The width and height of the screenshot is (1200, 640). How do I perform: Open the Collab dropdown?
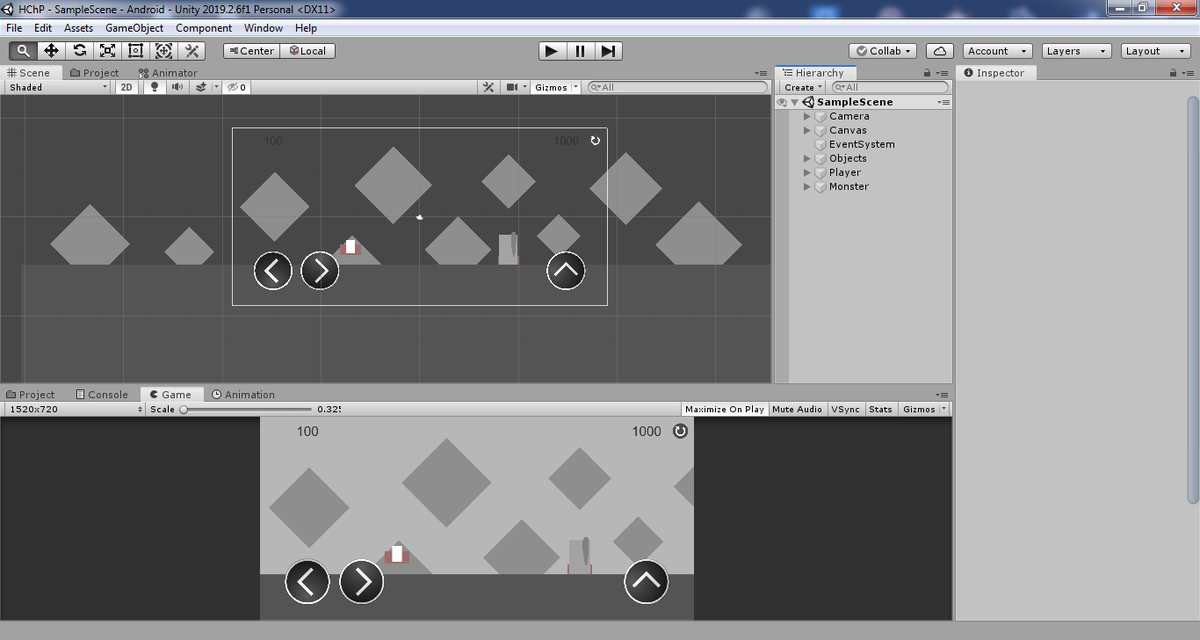click(882, 51)
